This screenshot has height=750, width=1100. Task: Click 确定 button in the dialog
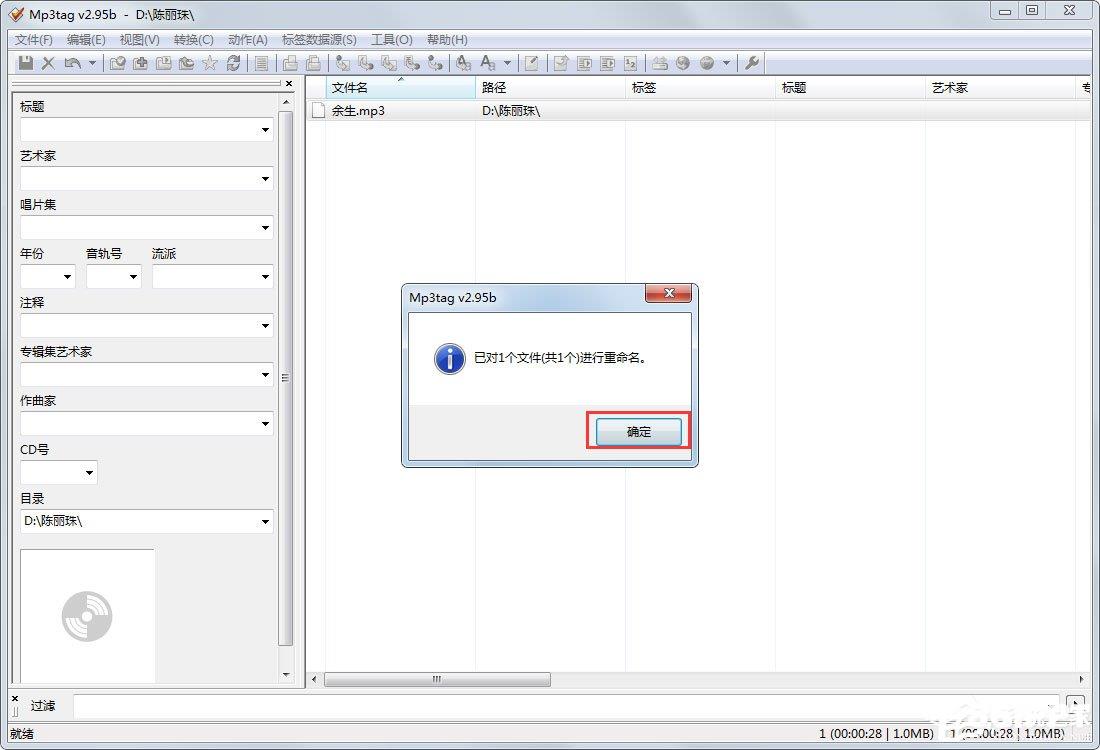(638, 431)
